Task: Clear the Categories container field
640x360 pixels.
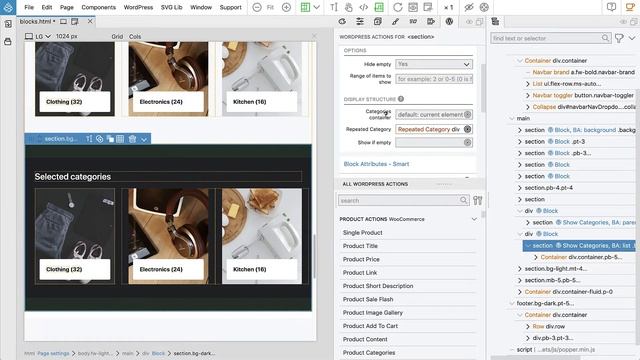Action: (x=468, y=115)
